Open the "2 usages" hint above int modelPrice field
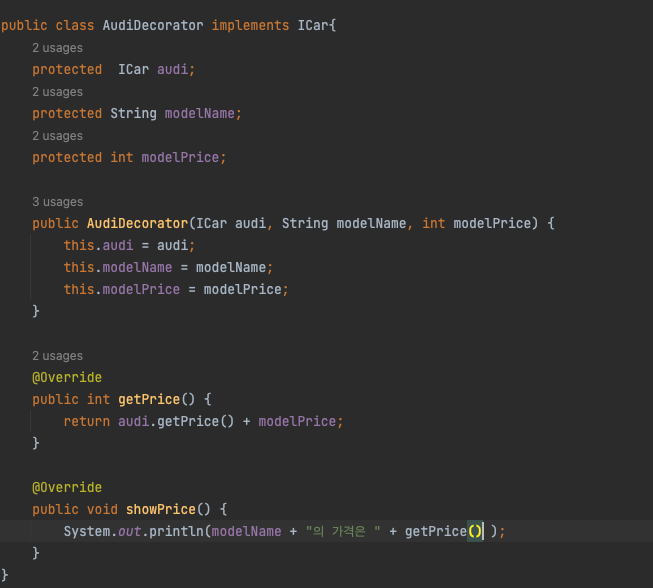Image resolution: width=653 pixels, height=588 pixels. tap(57, 136)
